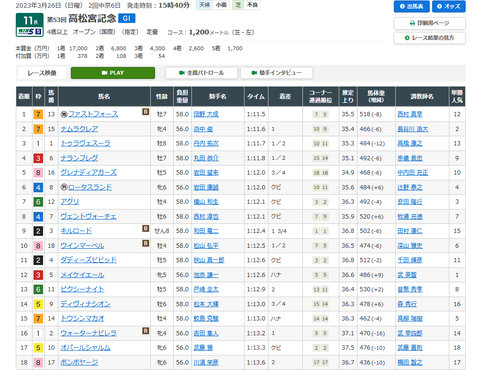Open jockey link 秋山 真一郎
The height and width of the screenshot is (376, 480).
pos(209,260)
